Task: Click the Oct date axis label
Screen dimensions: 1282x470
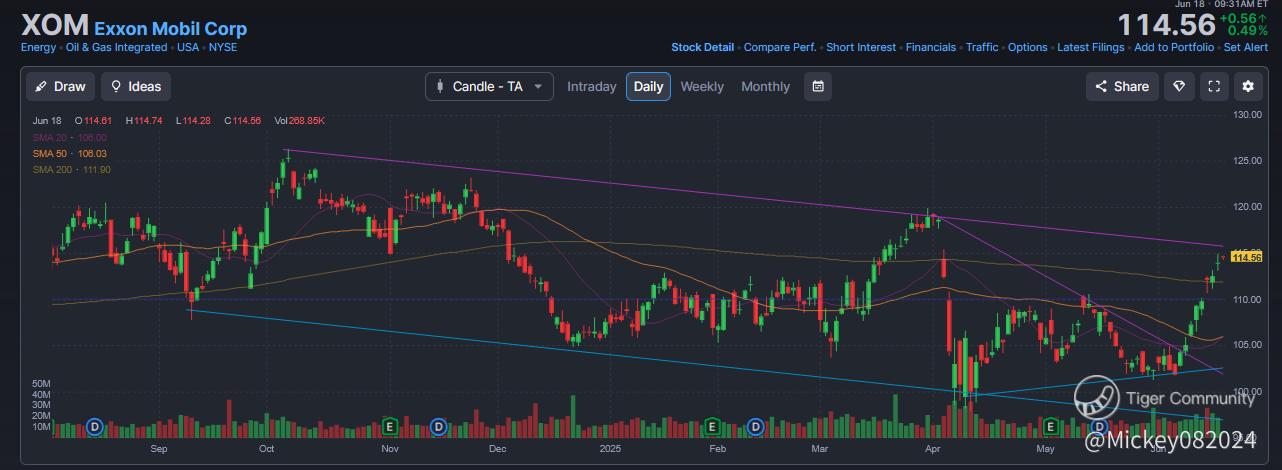Action: tap(265, 449)
